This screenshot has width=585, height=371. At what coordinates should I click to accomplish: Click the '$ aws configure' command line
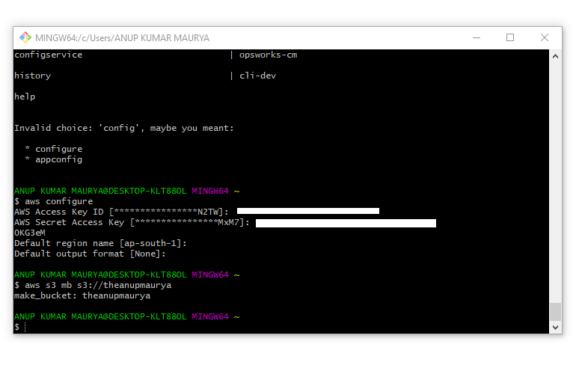(x=53, y=202)
